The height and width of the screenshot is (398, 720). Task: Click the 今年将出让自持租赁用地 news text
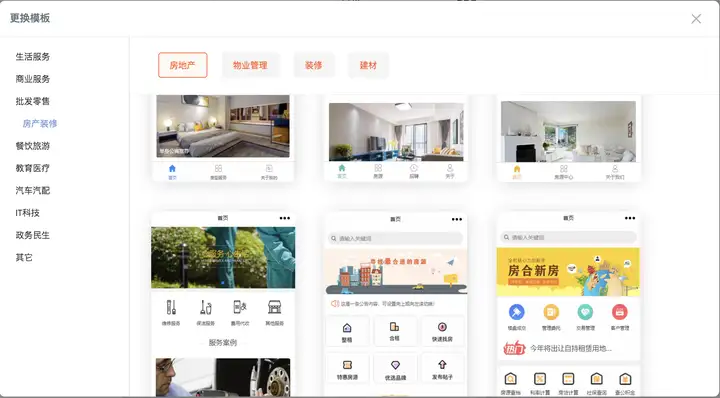tap(571, 348)
